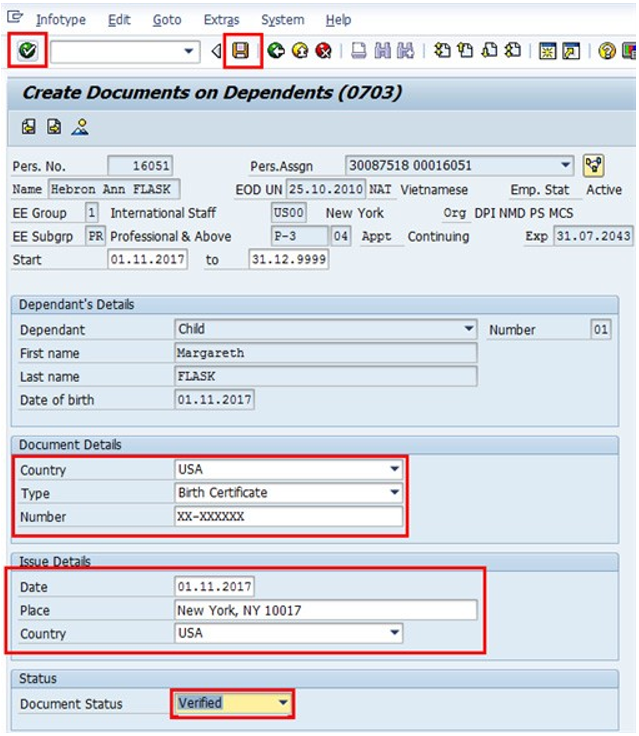The width and height of the screenshot is (639, 736).
Task: Open the Goto menu
Action: 167,20
